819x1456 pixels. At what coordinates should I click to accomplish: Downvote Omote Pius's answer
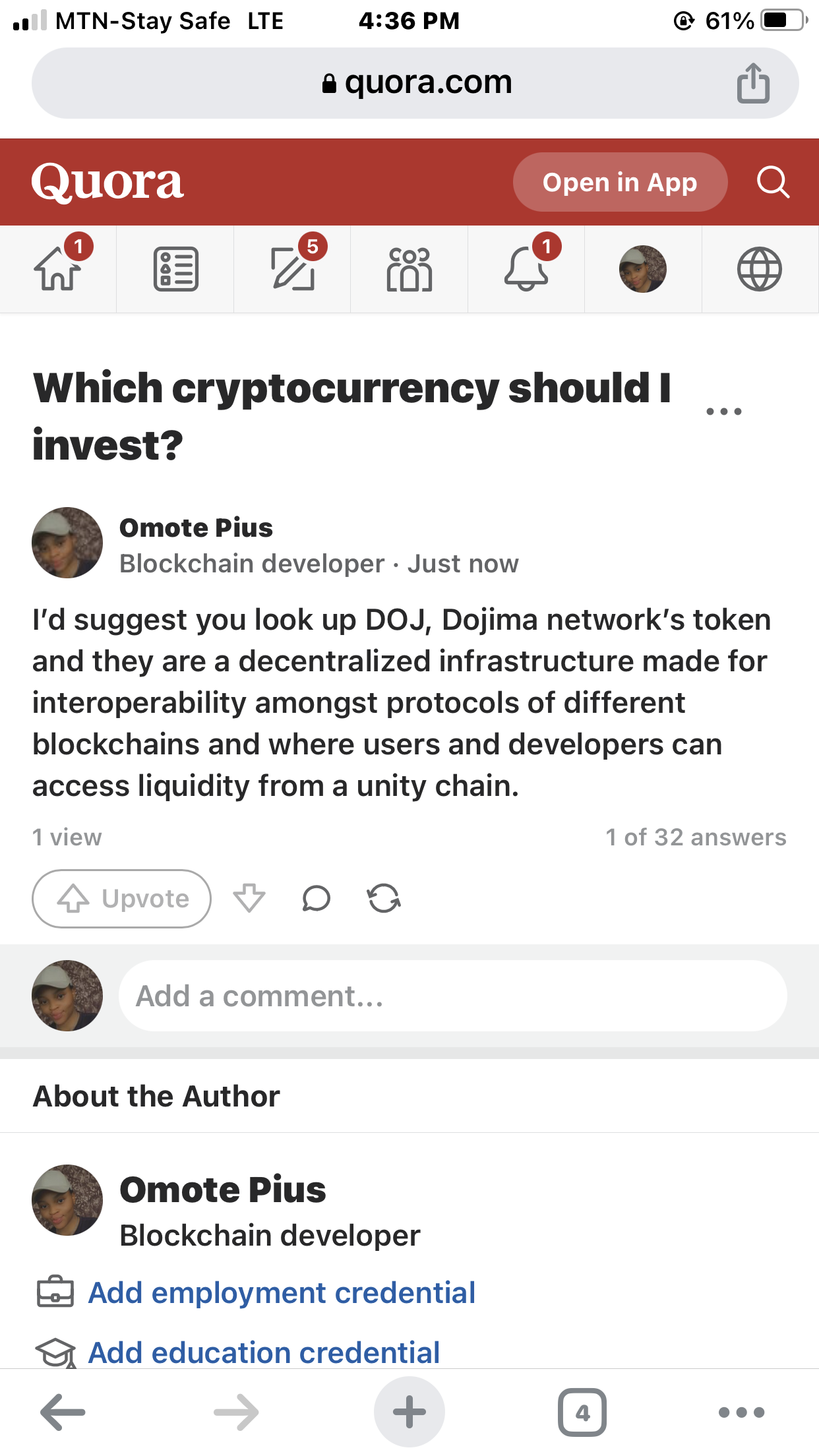(x=249, y=898)
